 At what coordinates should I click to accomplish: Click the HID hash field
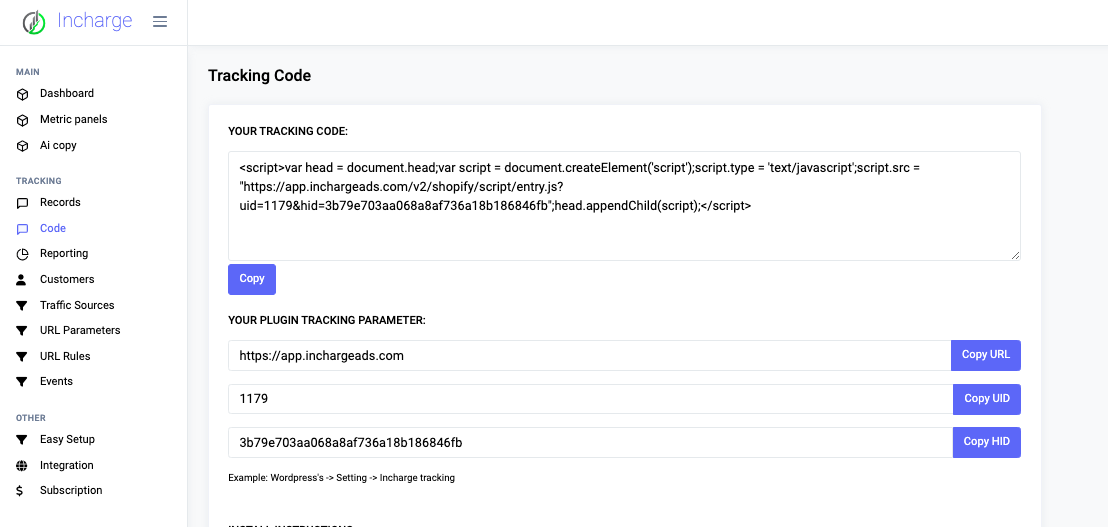pos(591,442)
